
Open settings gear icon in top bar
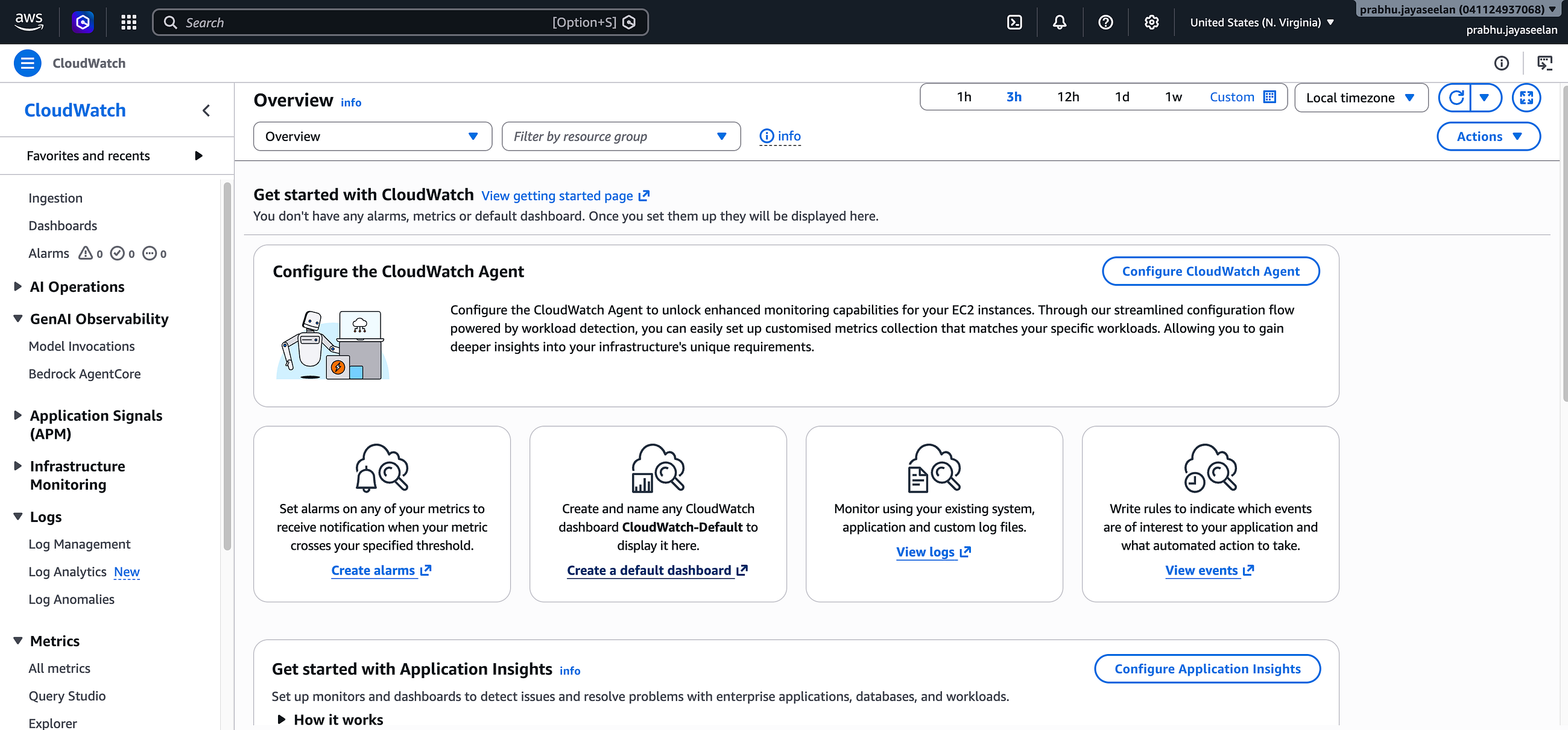pyautogui.click(x=1151, y=22)
